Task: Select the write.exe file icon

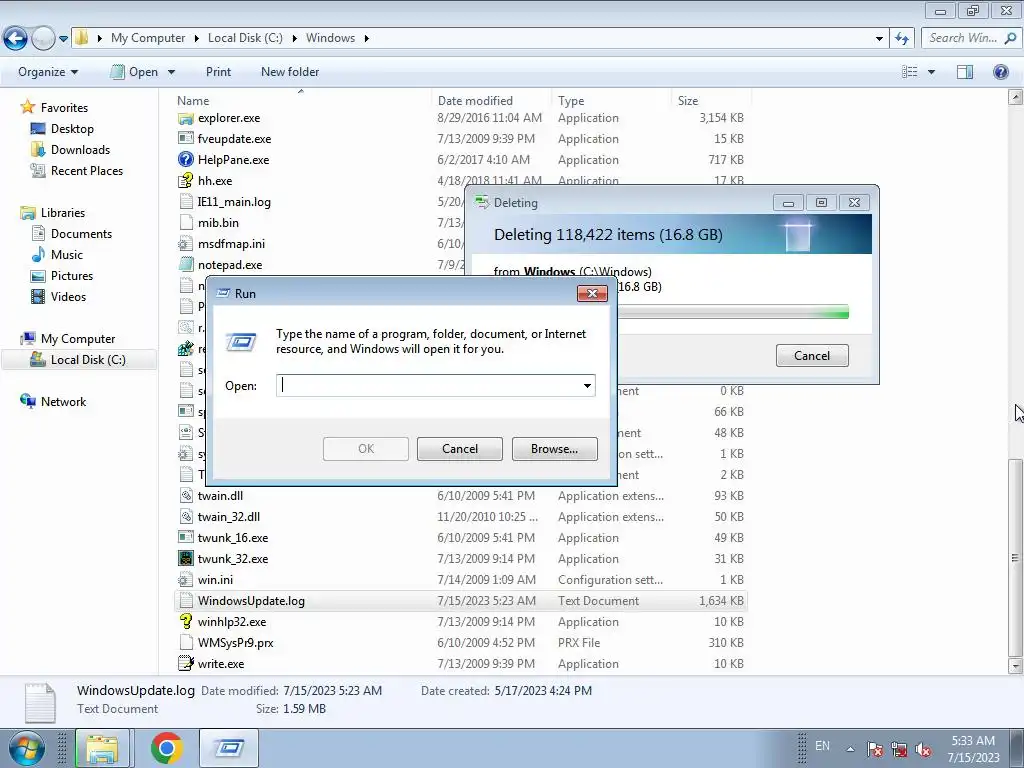Action: (x=185, y=664)
